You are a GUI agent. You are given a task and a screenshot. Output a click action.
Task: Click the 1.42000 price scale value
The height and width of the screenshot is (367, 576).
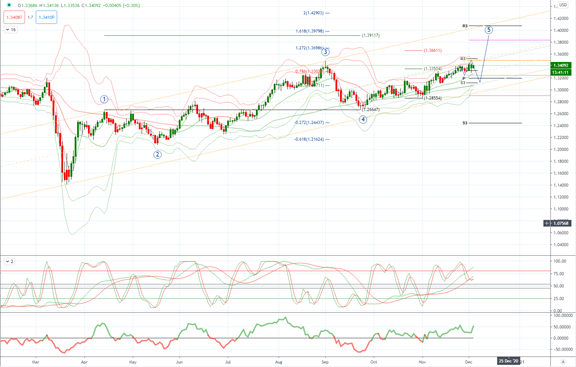click(562, 18)
